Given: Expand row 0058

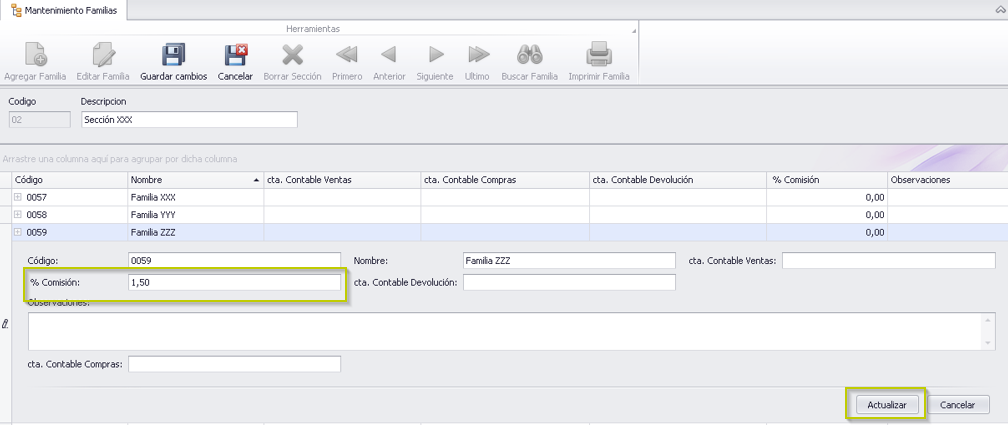Looking at the screenshot, I should 17,215.
